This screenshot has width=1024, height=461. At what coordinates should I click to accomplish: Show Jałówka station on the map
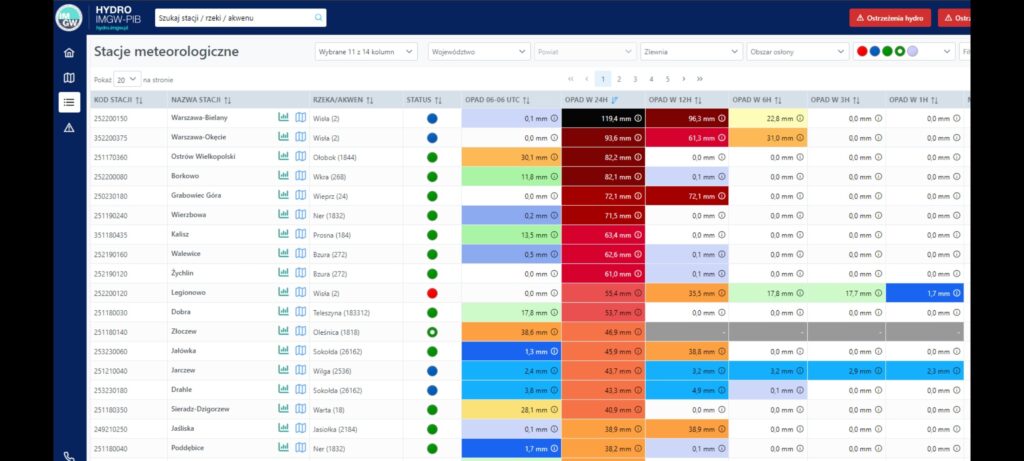click(x=300, y=351)
